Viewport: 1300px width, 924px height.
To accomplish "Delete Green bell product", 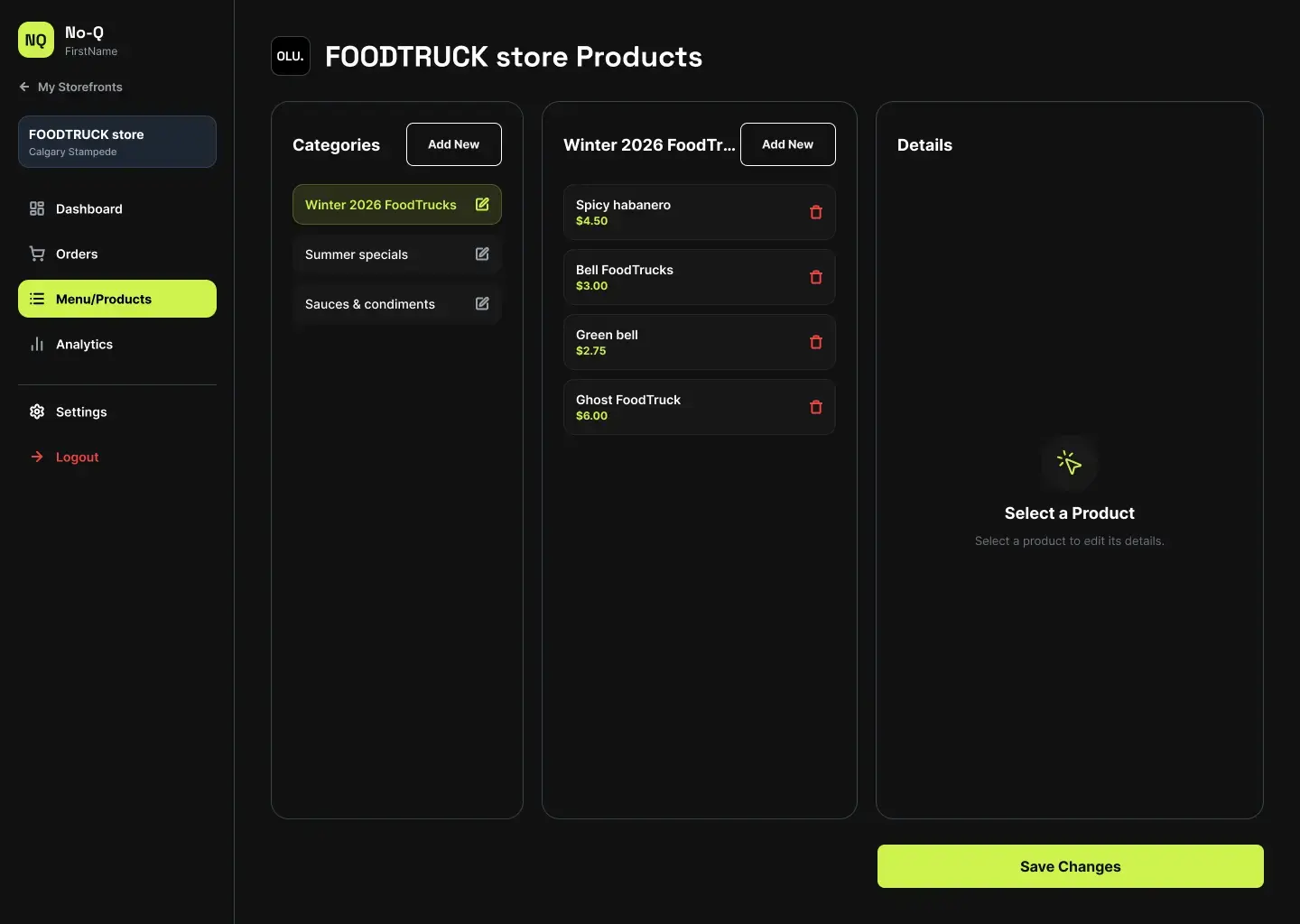I will click(x=816, y=342).
